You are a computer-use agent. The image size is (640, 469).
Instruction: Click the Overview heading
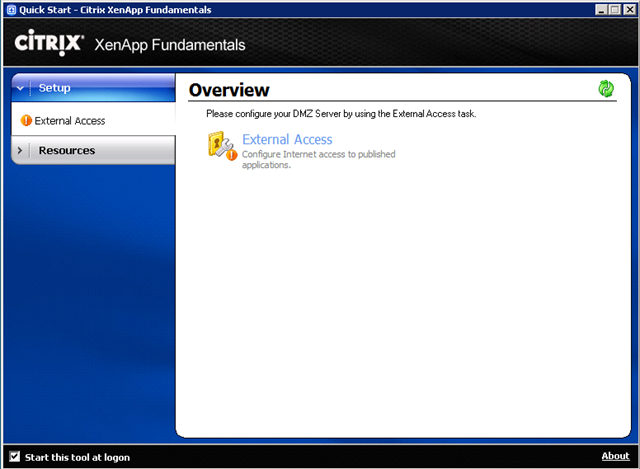(x=229, y=90)
